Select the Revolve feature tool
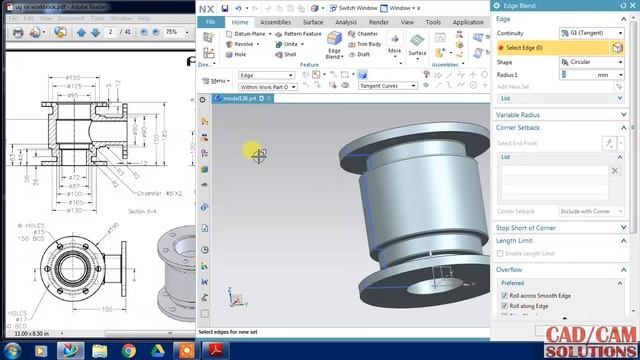 240,44
